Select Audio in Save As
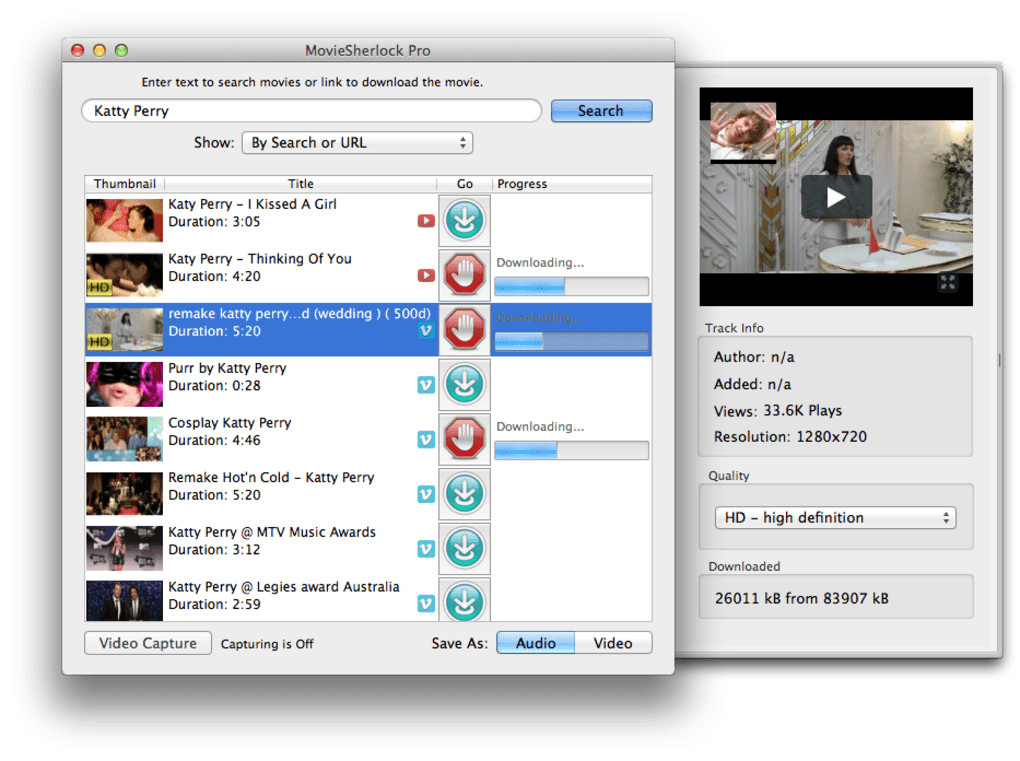The image size is (1020, 761). click(x=535, y=643)
